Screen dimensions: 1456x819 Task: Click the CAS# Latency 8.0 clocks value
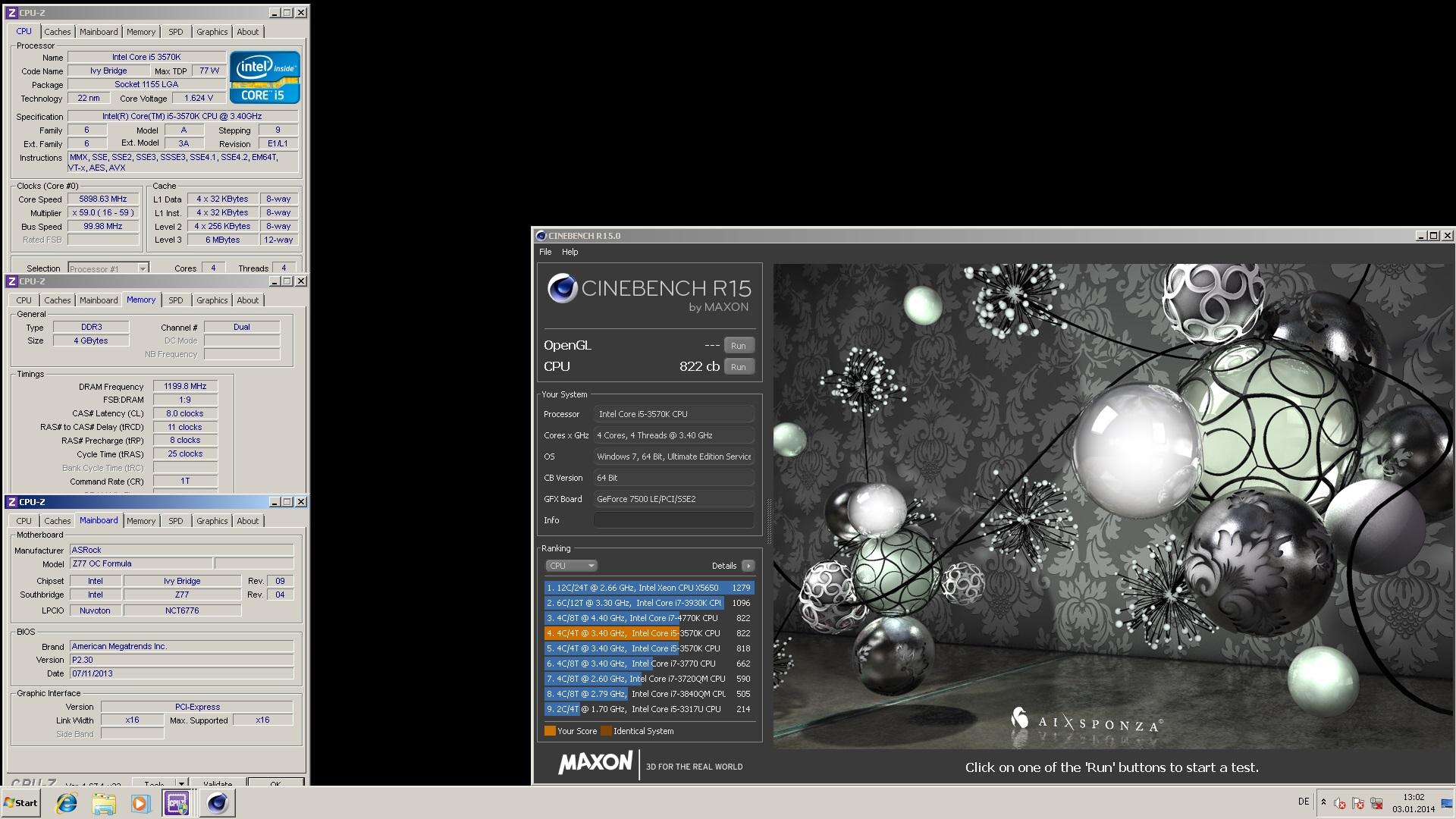click(185, 413)
